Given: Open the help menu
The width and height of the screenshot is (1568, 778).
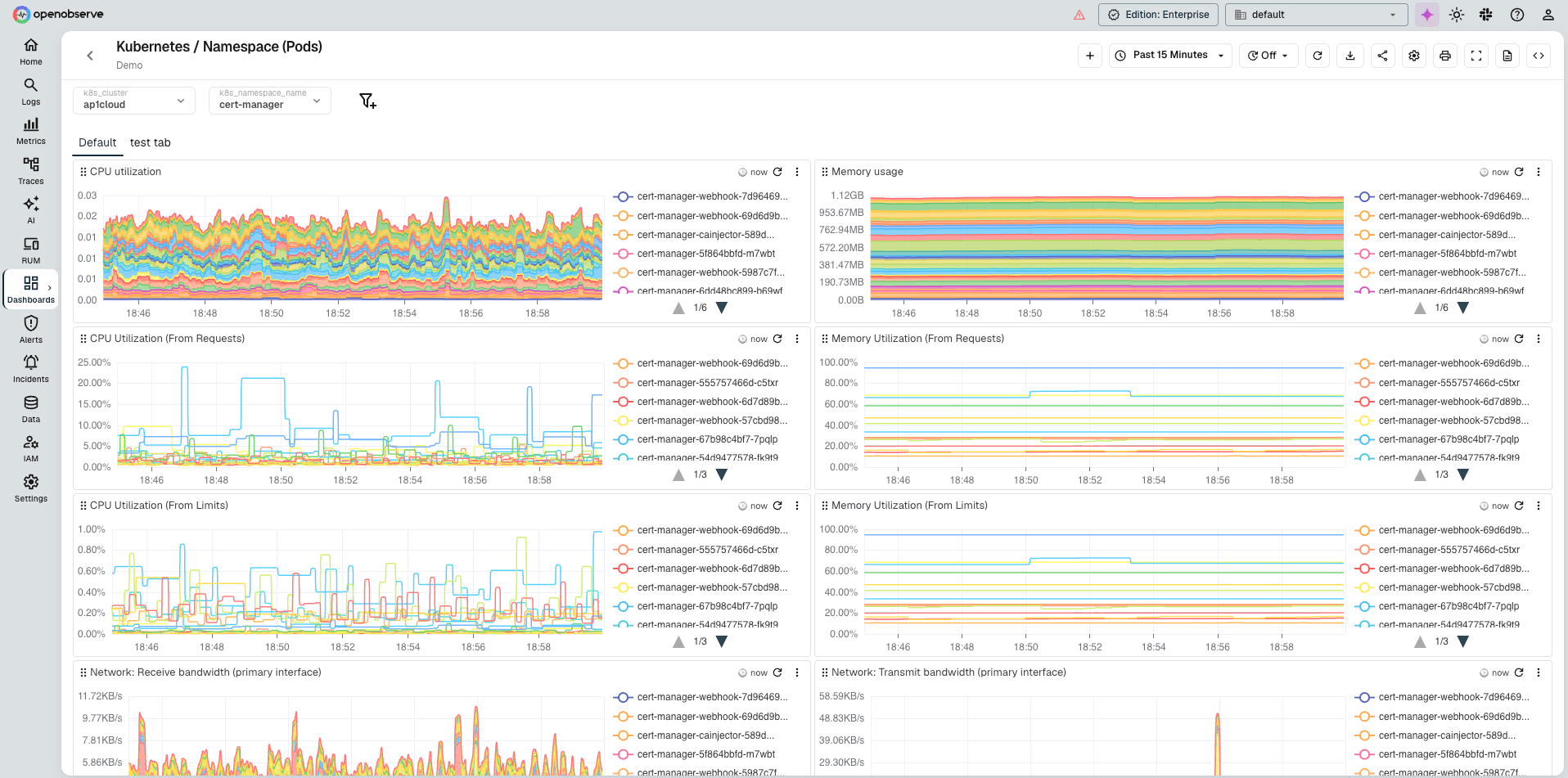Looking at the screenshot, I should tap(1517, 15).
